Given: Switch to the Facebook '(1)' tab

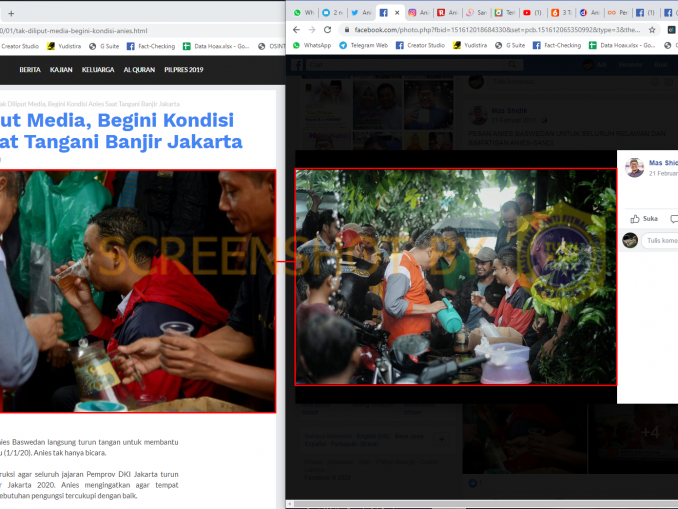Looking at the screenshot, I should 646,13.
